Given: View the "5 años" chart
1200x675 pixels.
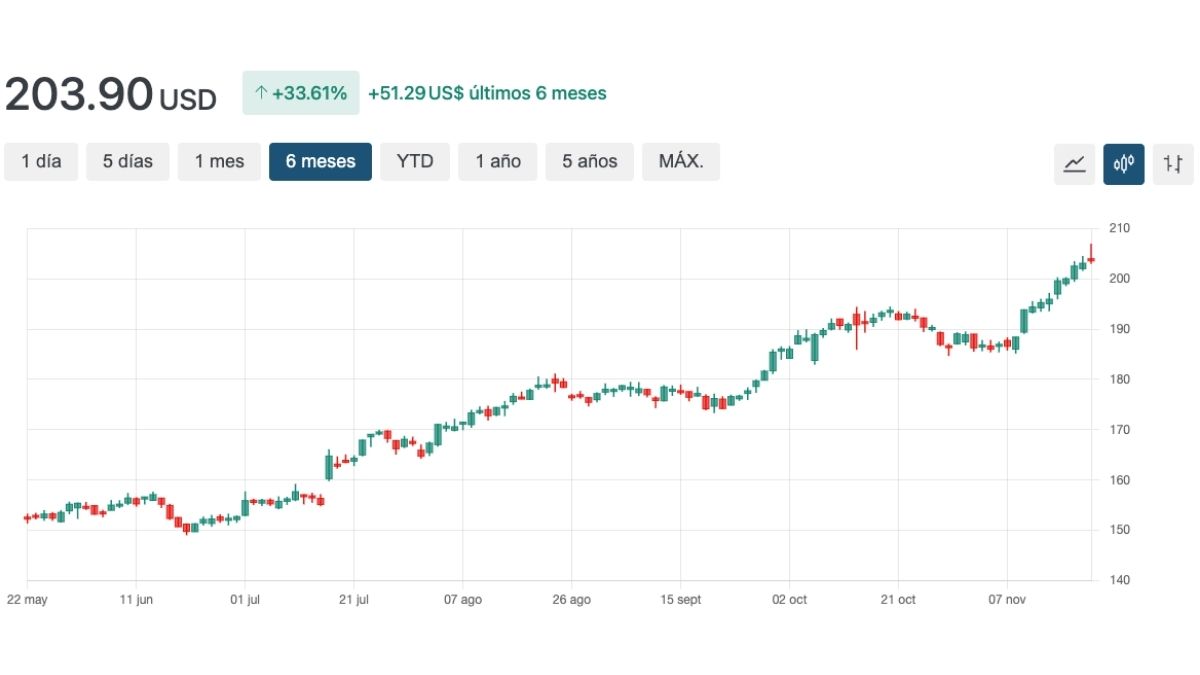Looking at the screenshot, I should [589, 161].
